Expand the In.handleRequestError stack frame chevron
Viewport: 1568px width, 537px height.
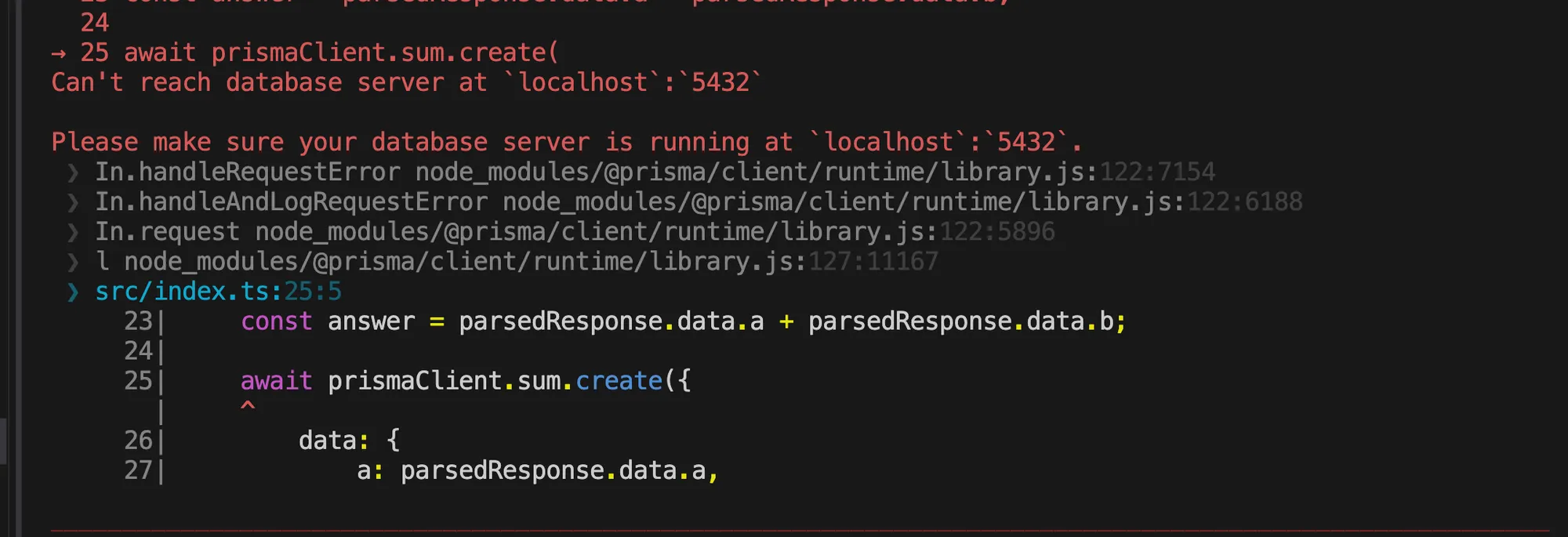[73, 172]
